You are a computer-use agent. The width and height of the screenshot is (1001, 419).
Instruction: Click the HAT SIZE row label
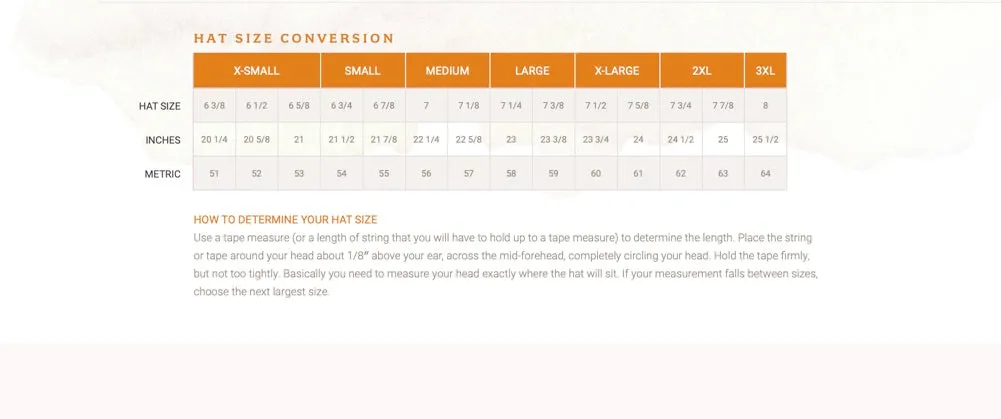(x=160, y=106)
